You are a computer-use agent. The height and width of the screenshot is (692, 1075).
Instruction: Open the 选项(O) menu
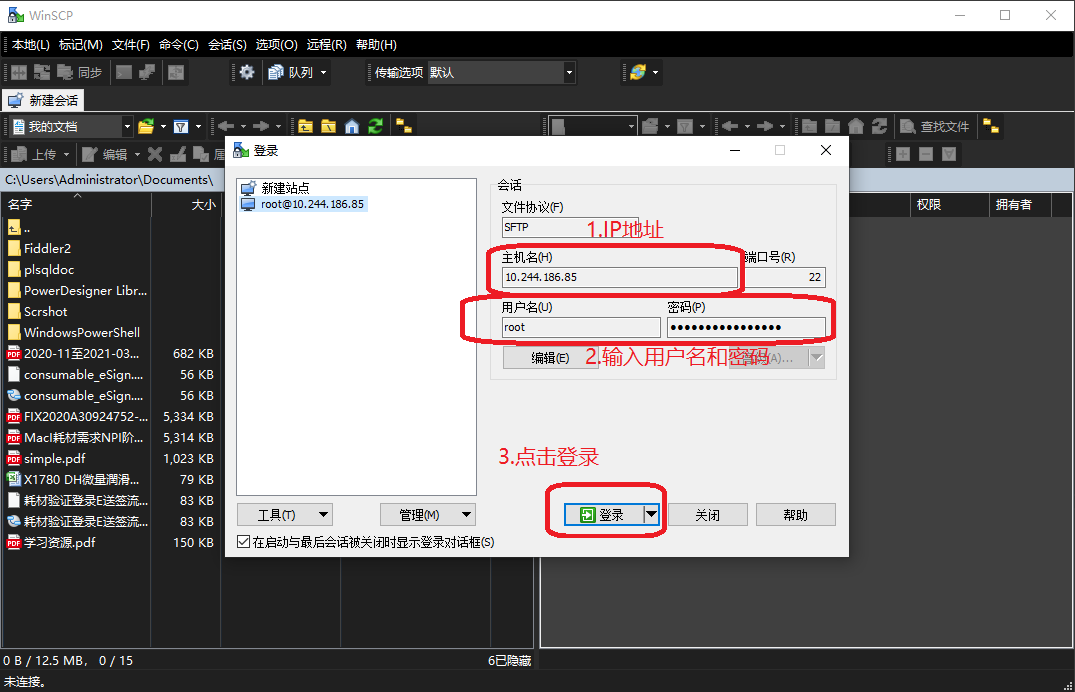[x=277, y=45]
